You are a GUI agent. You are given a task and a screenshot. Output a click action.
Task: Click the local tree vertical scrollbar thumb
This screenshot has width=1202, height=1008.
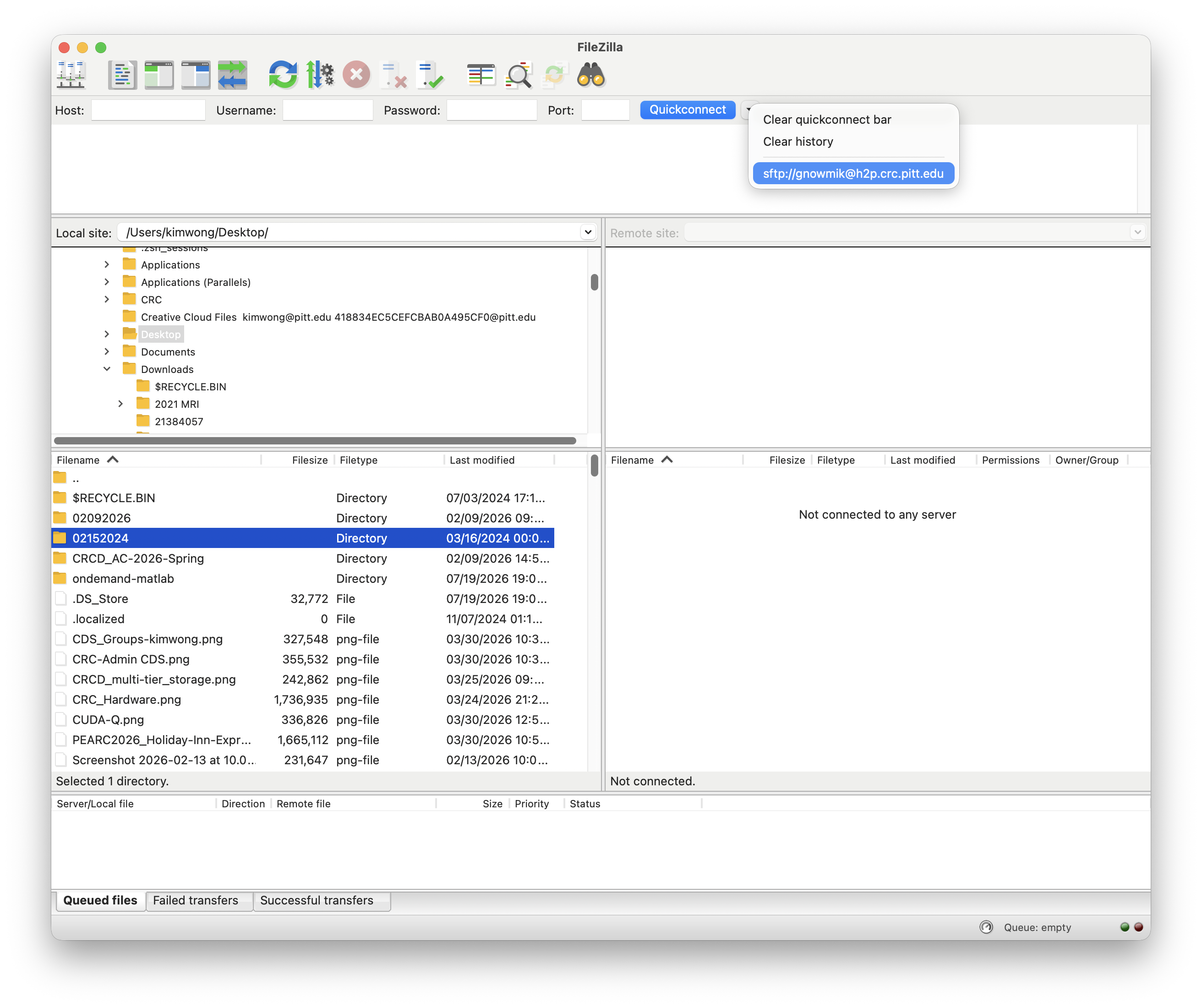coord(594,282)
